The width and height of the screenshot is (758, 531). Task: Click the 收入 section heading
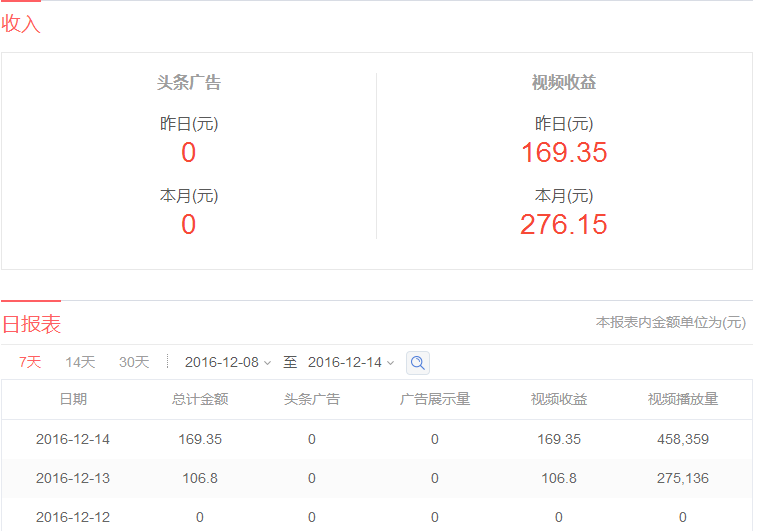(x=20, y=24)
